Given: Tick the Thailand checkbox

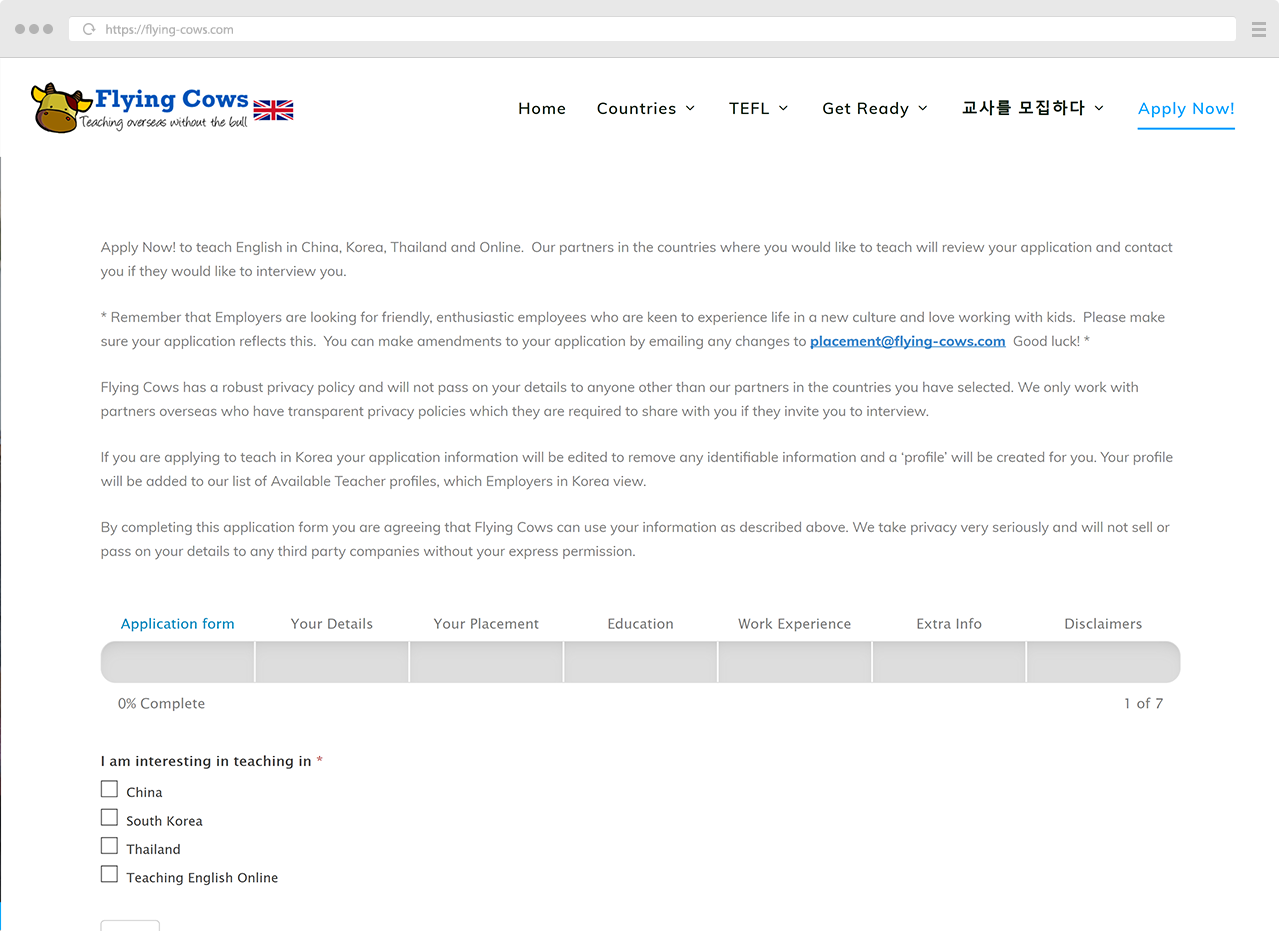Looking at the screenshot, I should click(x=109, y=846).
